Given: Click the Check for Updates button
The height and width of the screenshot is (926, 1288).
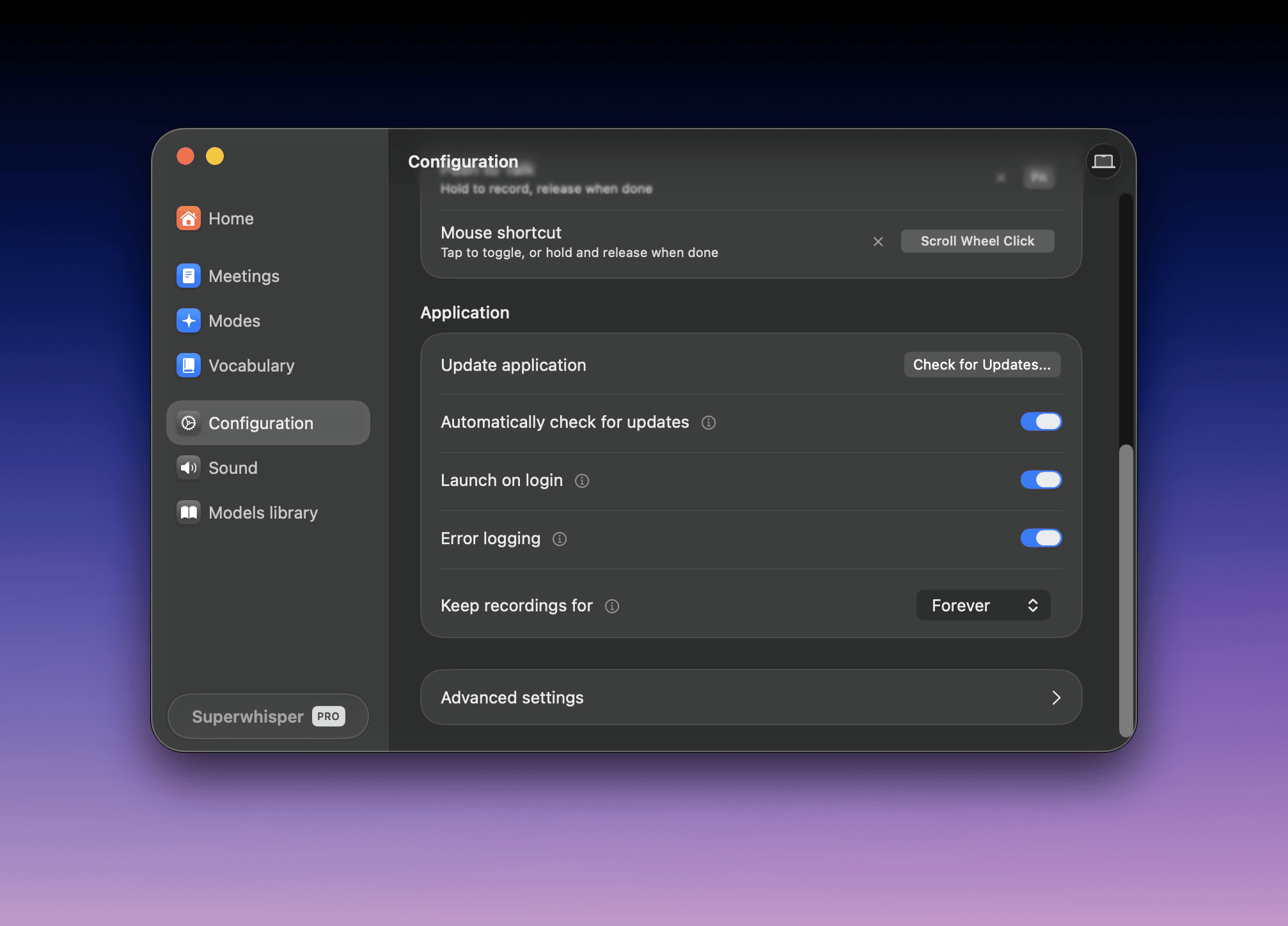Looking at the screenshot, I should click(x=982, y=365).
